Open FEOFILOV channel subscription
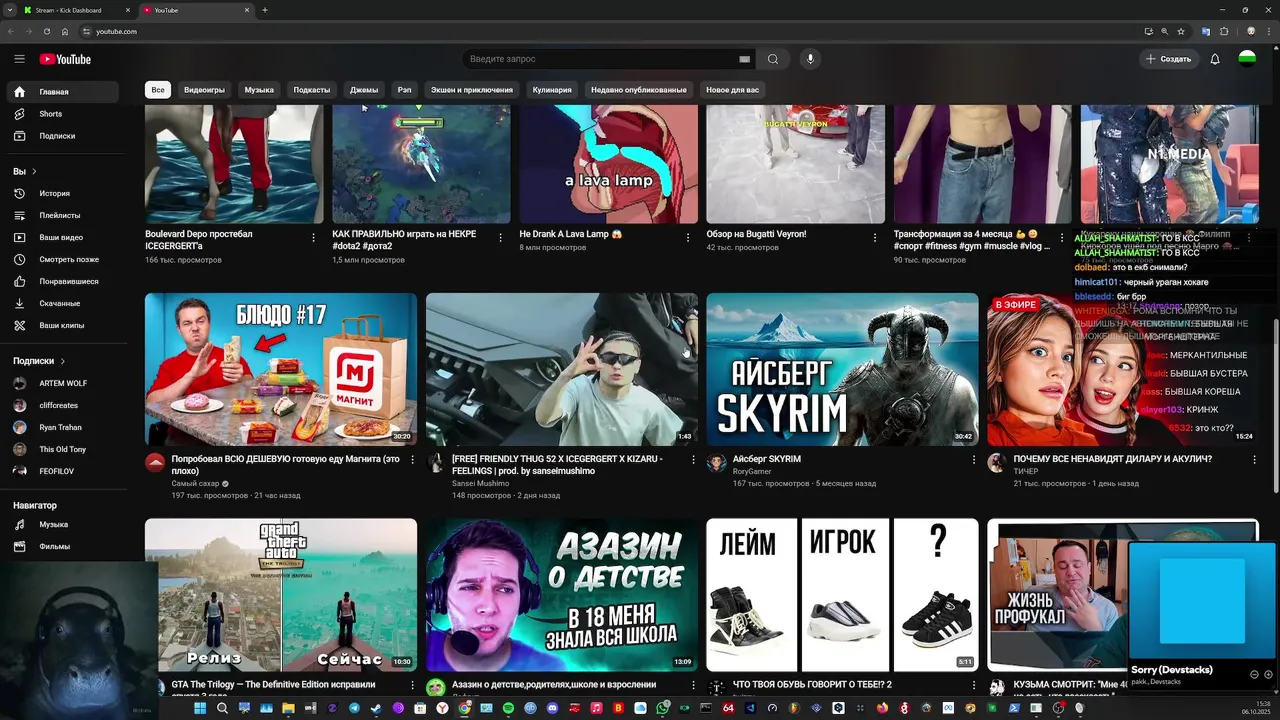Image resolution: width=1280 pixels, height=720 pixels. pyautogui.click(x=64, y=471)
